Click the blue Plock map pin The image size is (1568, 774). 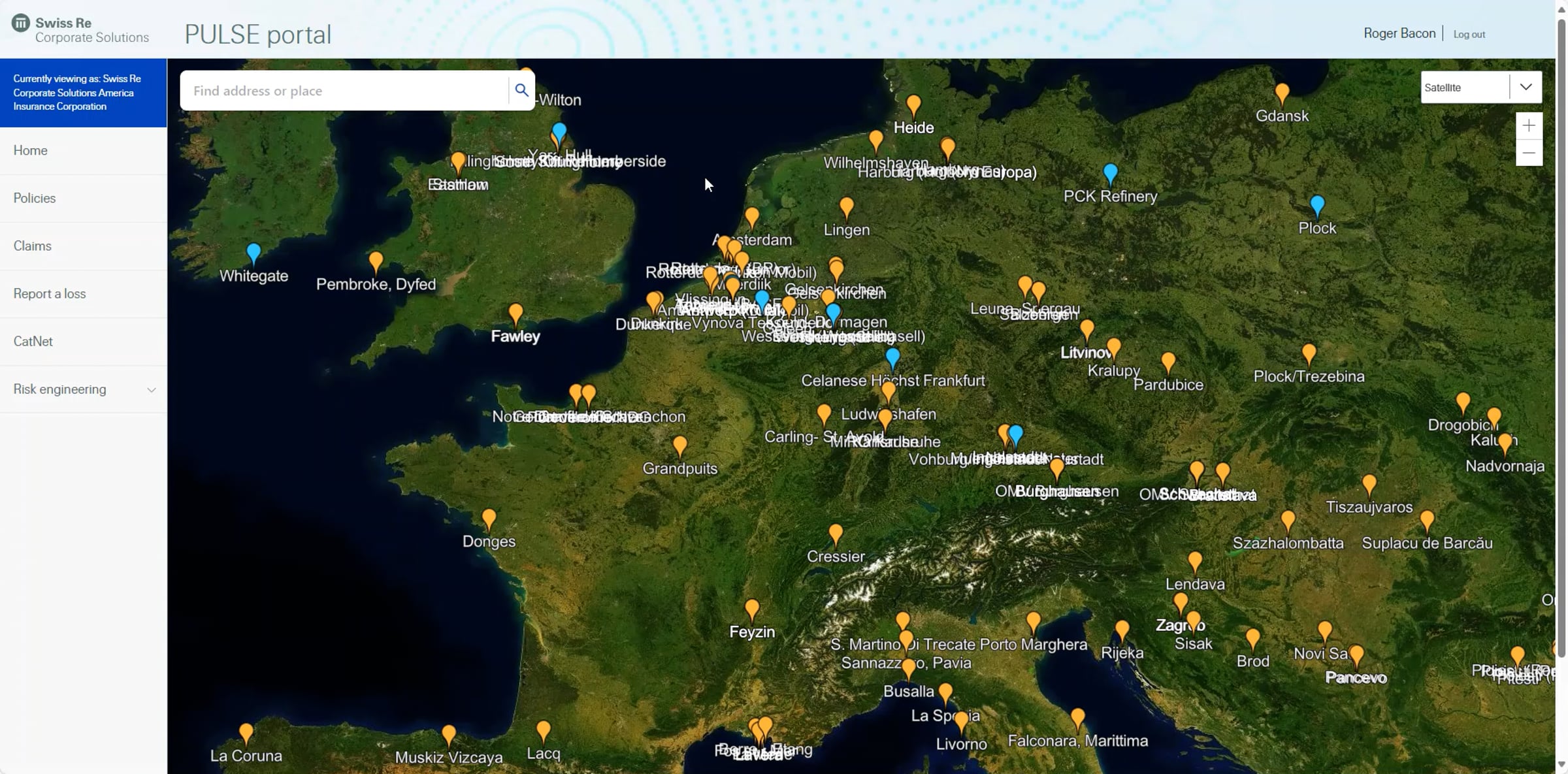pos(1317,206)
